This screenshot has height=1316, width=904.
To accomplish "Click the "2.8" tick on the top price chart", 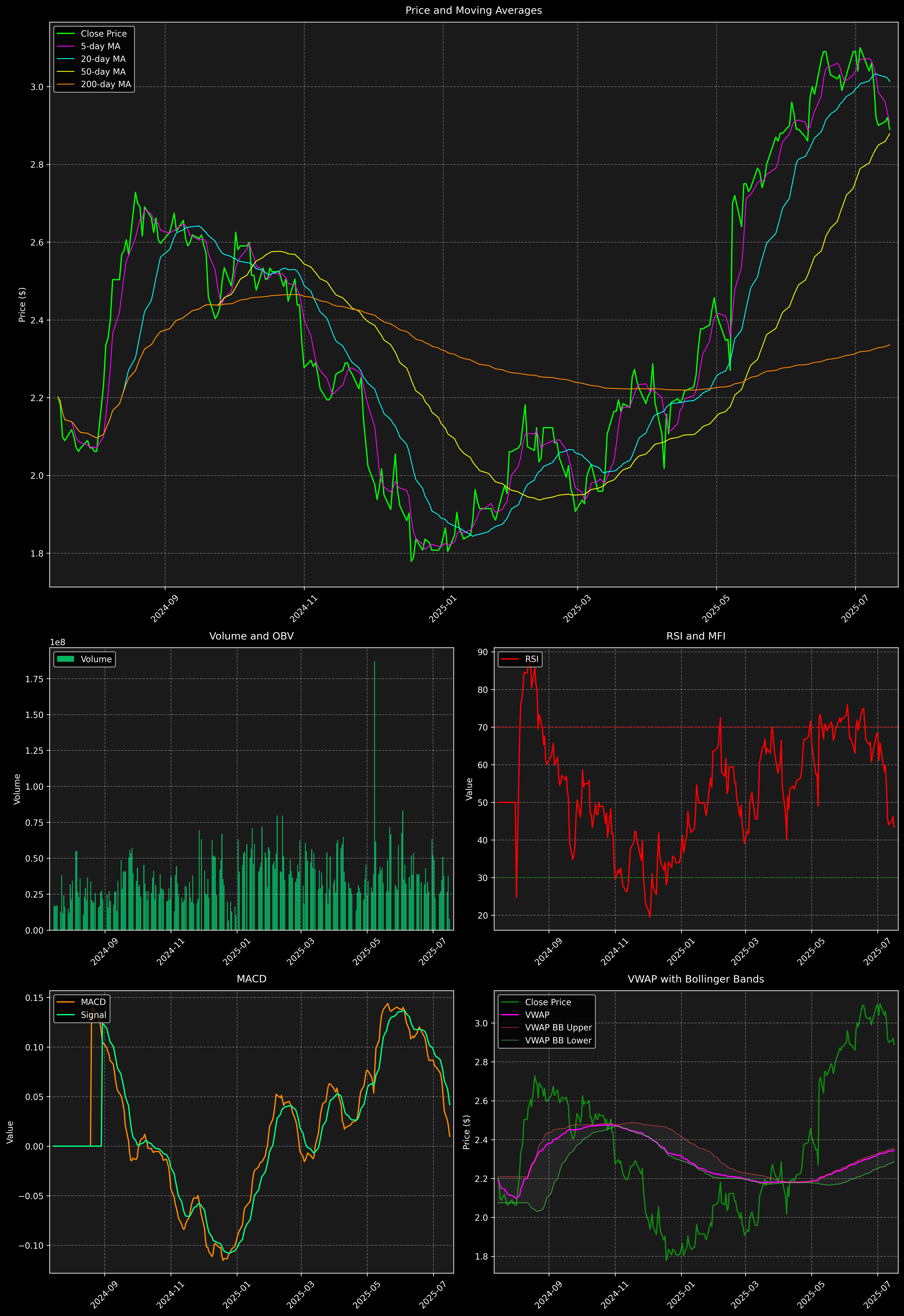I will click(37, 165).
